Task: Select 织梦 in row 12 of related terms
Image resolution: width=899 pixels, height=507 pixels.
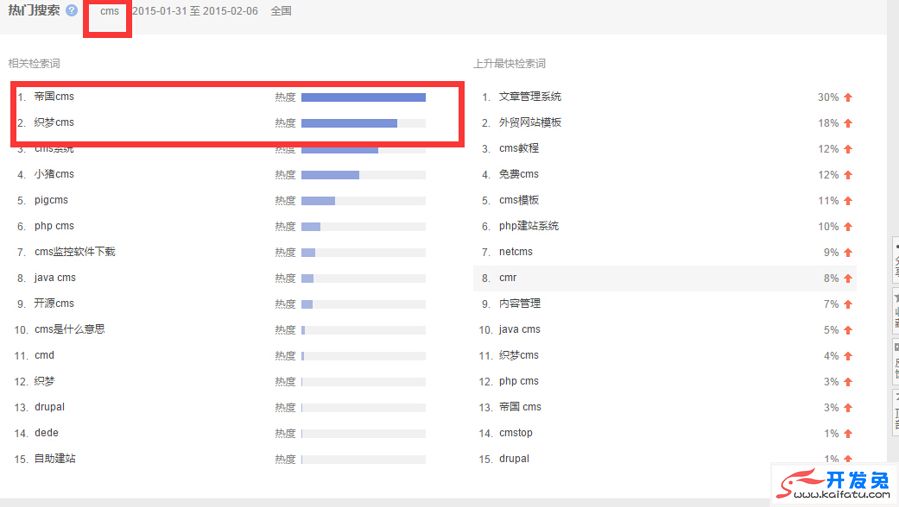Action: (x=44, y=381)
